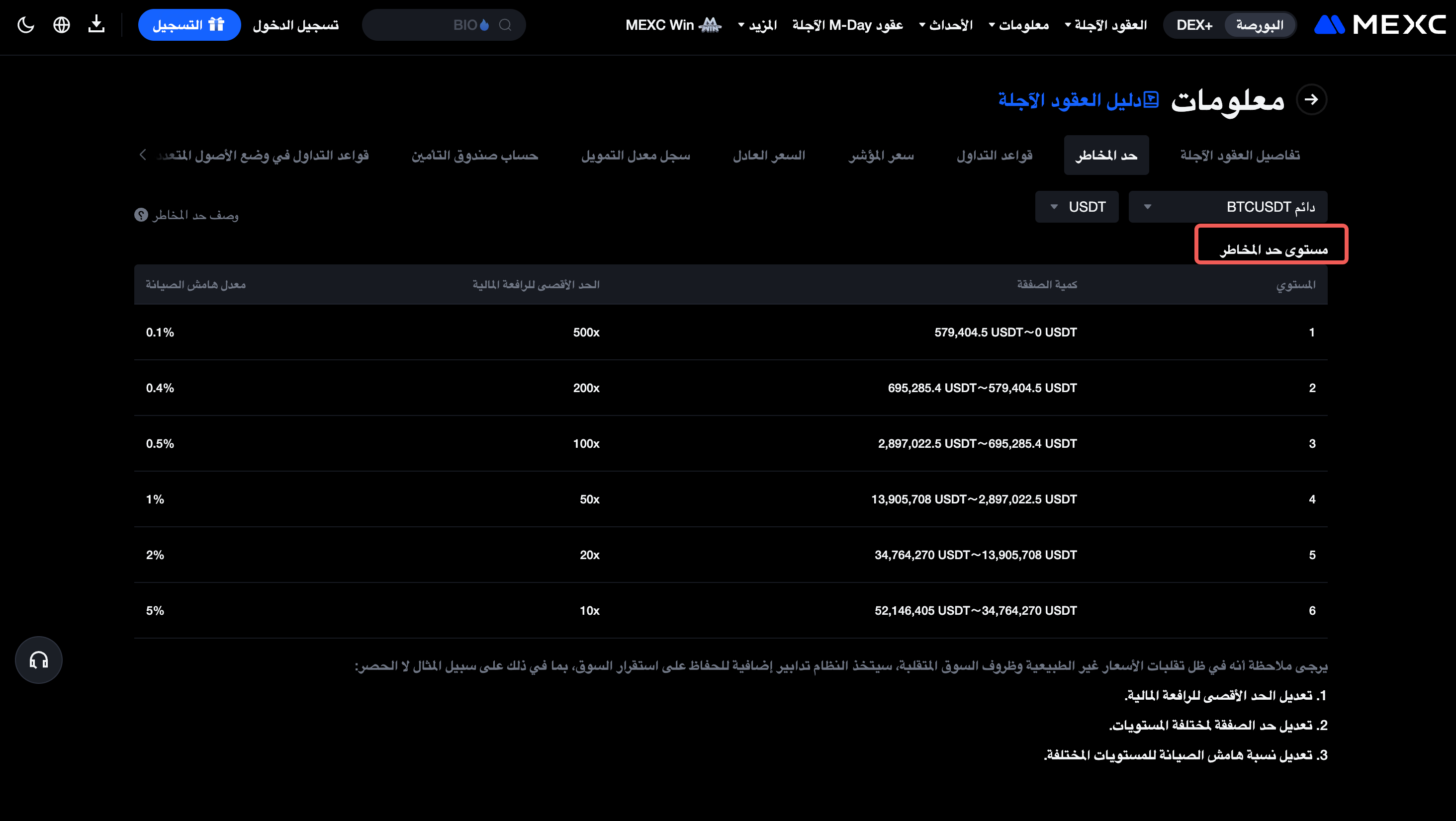The width and height of the screenshot is (1456, 821).
Task: Click the تسجيل الدخول login link
Action: [295, 25]
